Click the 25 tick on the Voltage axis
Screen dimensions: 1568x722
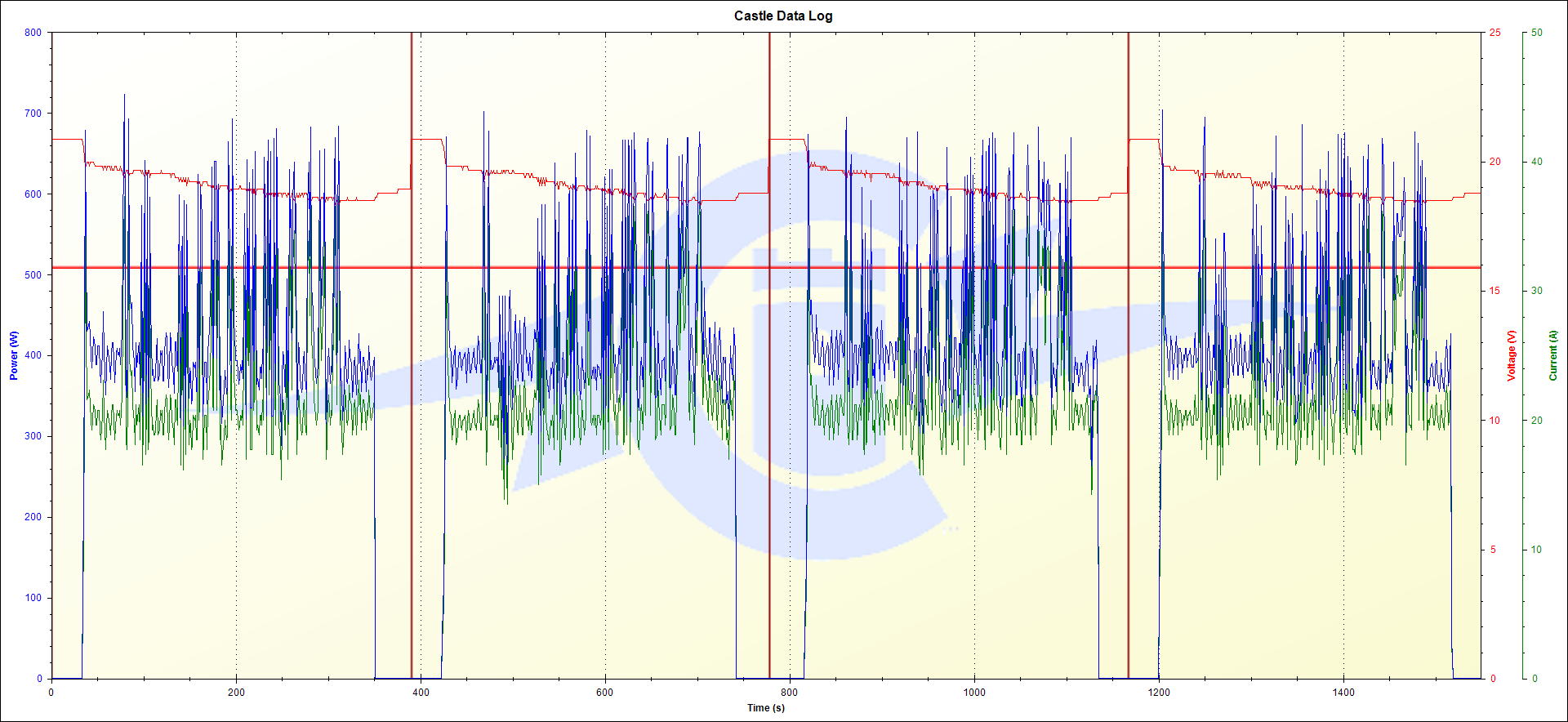(x=1494, y=33)
